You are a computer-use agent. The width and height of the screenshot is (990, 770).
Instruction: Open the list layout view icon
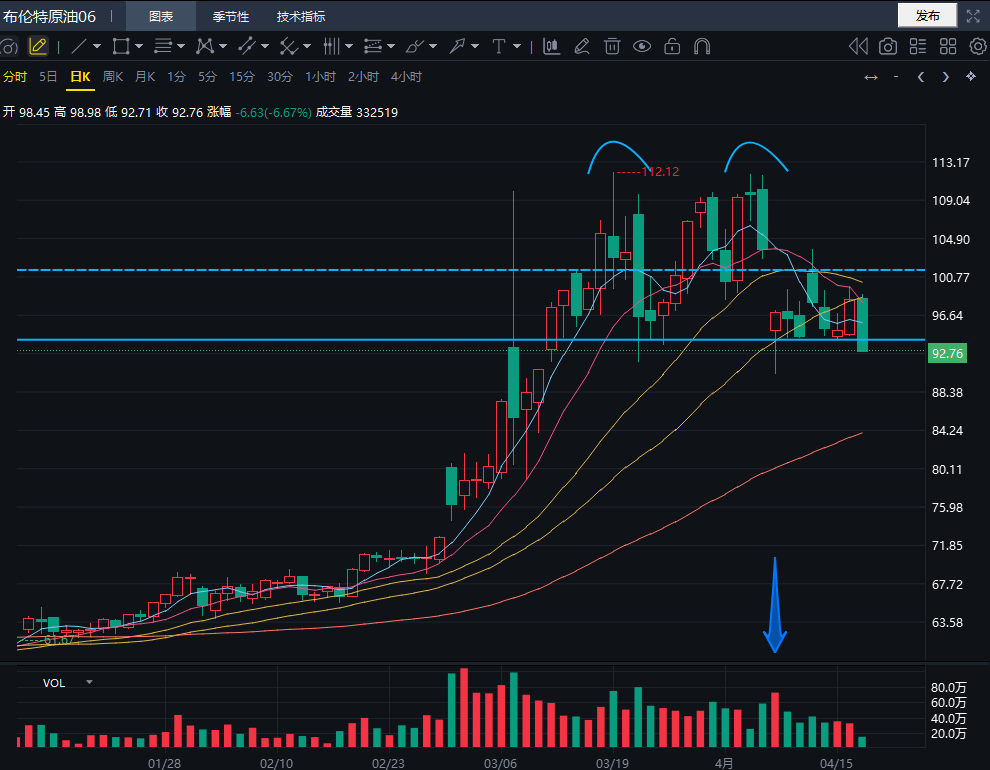tap(917, 46)
